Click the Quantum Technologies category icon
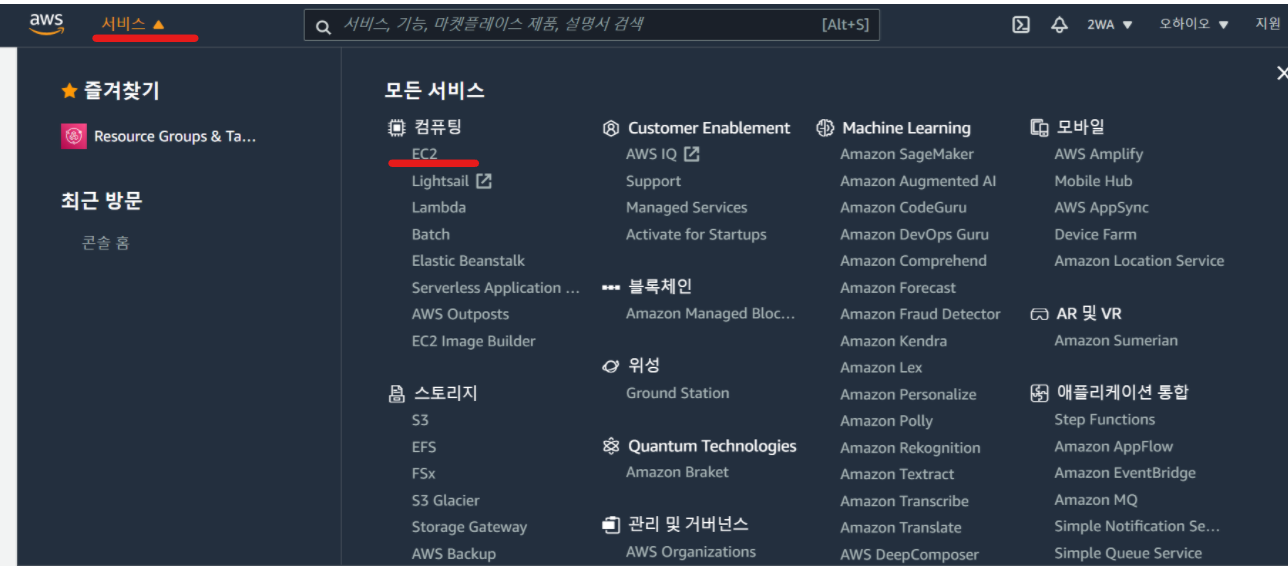Image resolution: width=1288 pixels, height=568 pixels. 611,446
